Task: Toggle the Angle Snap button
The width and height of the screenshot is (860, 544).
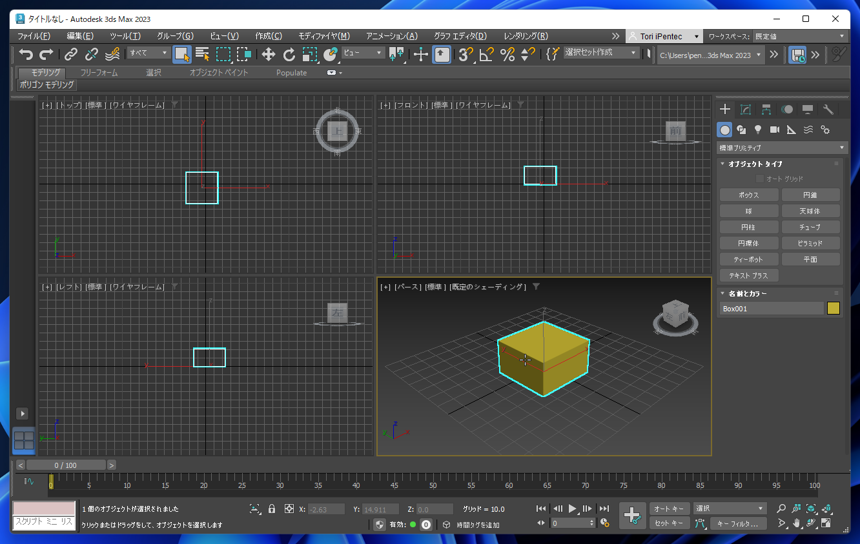Action: point(486,54)
